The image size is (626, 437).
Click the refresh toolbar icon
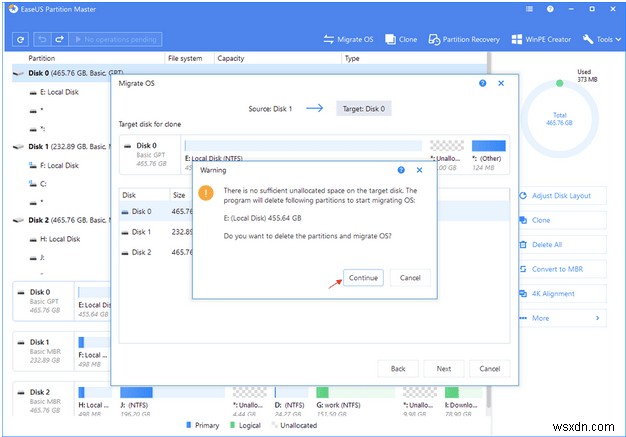(20, 40)
